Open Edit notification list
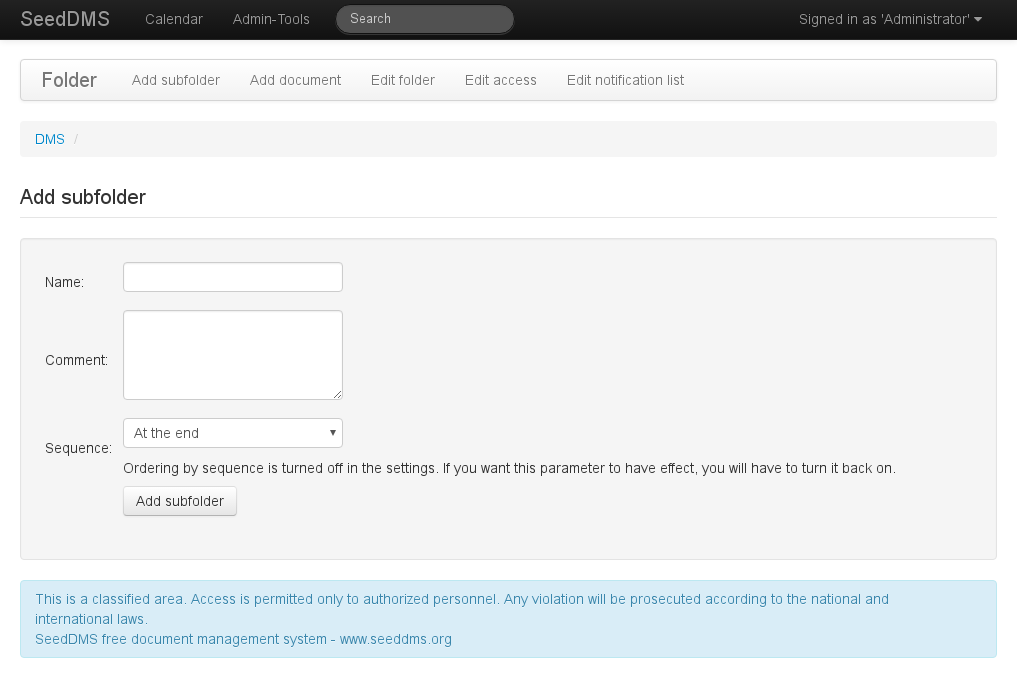The width and height of the screenshot is (1017, 673). point(625,80)
